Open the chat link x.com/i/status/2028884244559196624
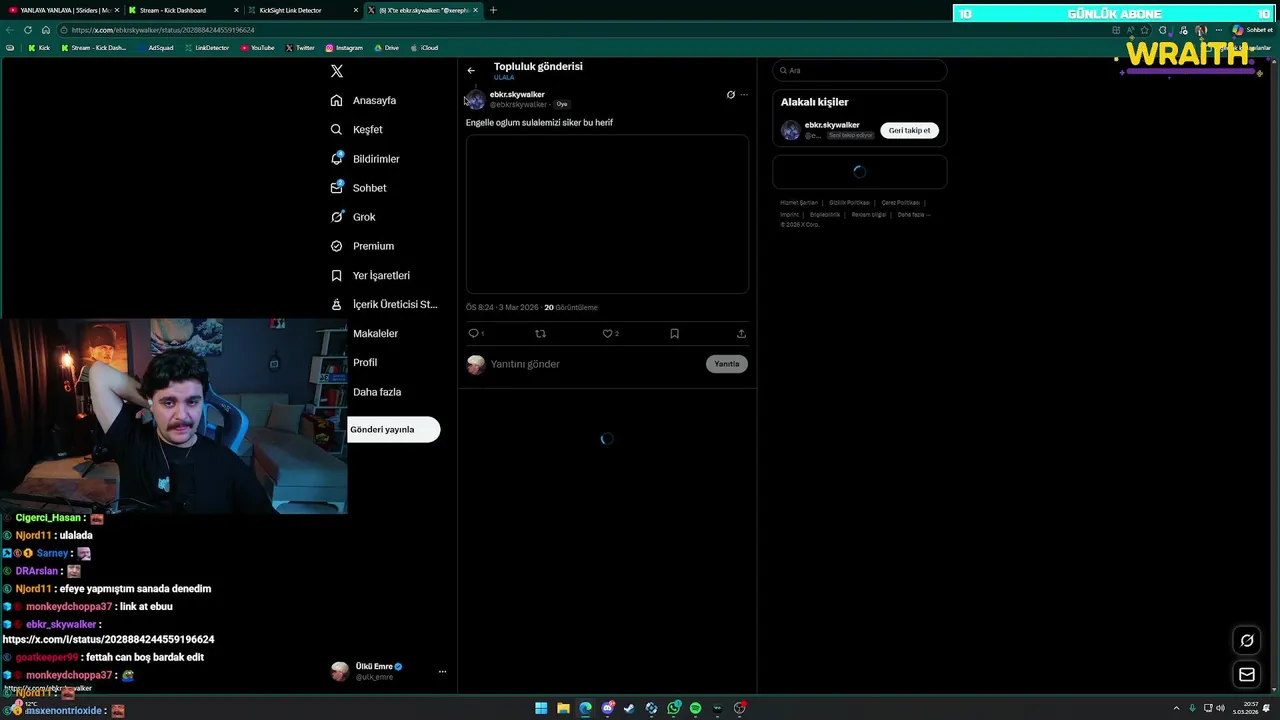 [108, 639]
